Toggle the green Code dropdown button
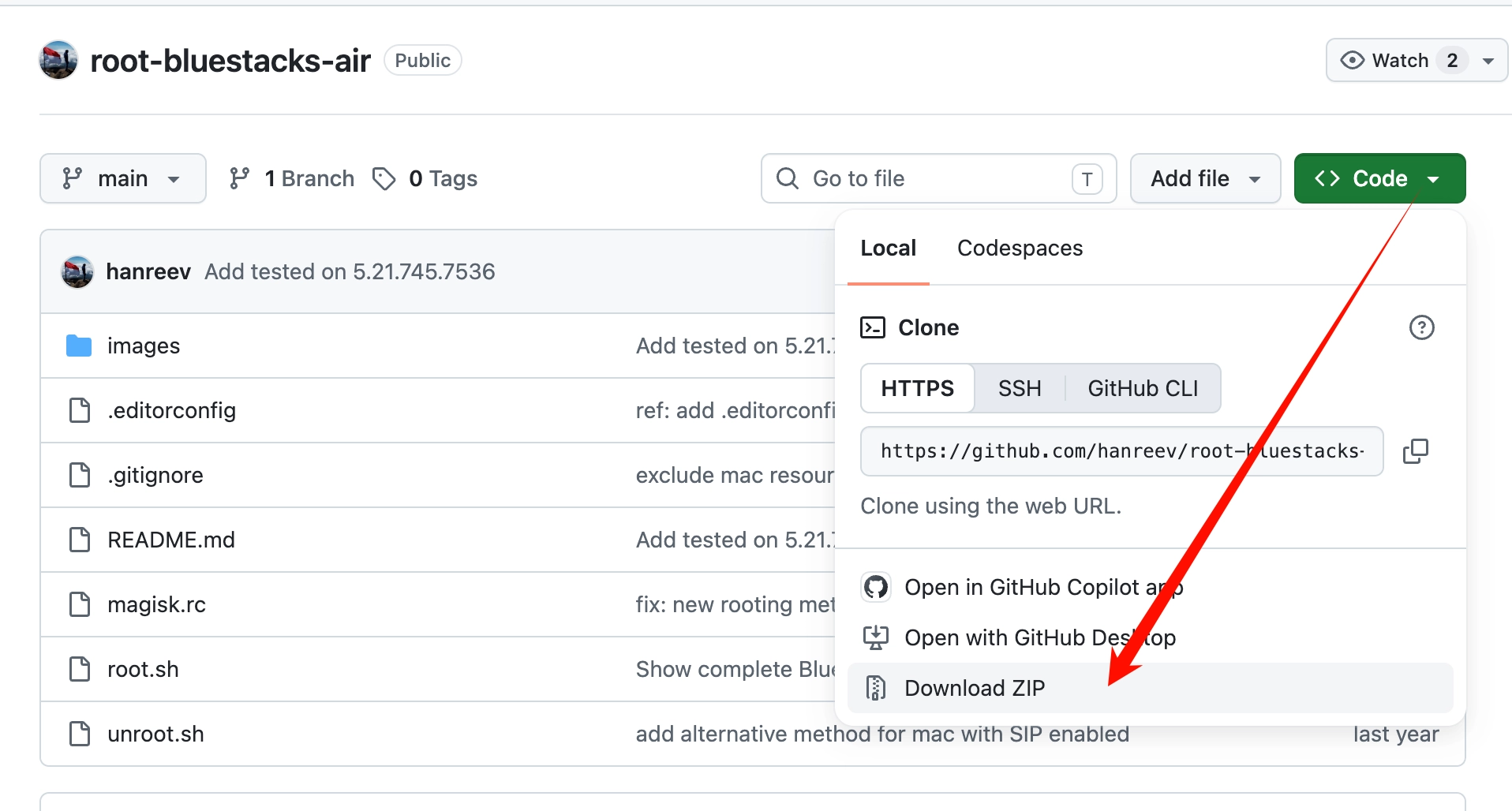The image size is (1512, 811). point(1379,178)
